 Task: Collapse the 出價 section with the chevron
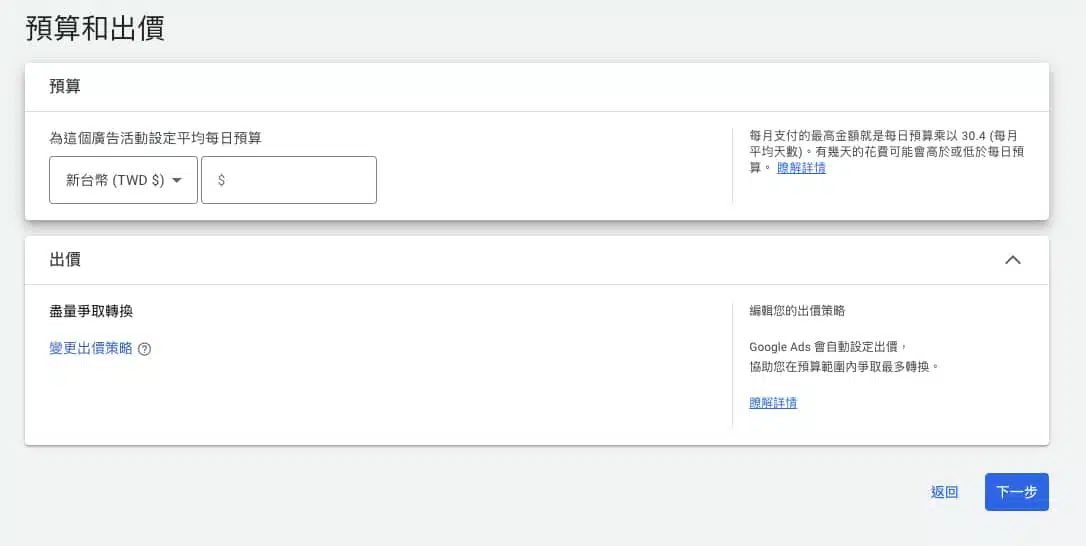pyautogui.click(x=1013, y=260)
